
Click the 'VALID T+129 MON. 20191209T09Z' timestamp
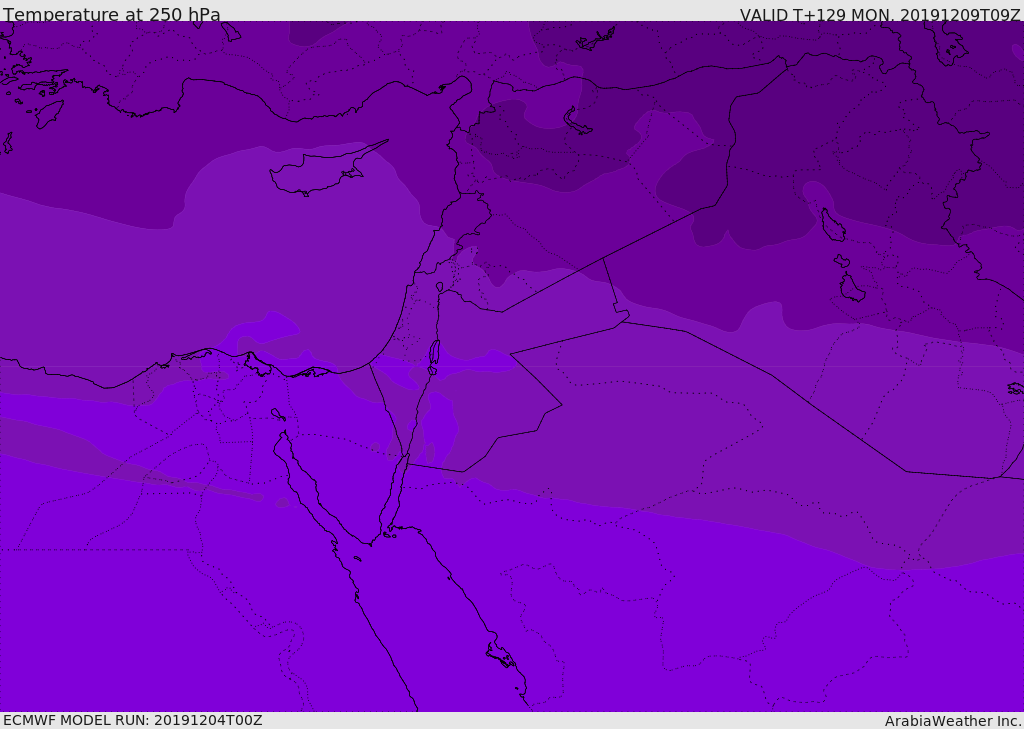880,14
